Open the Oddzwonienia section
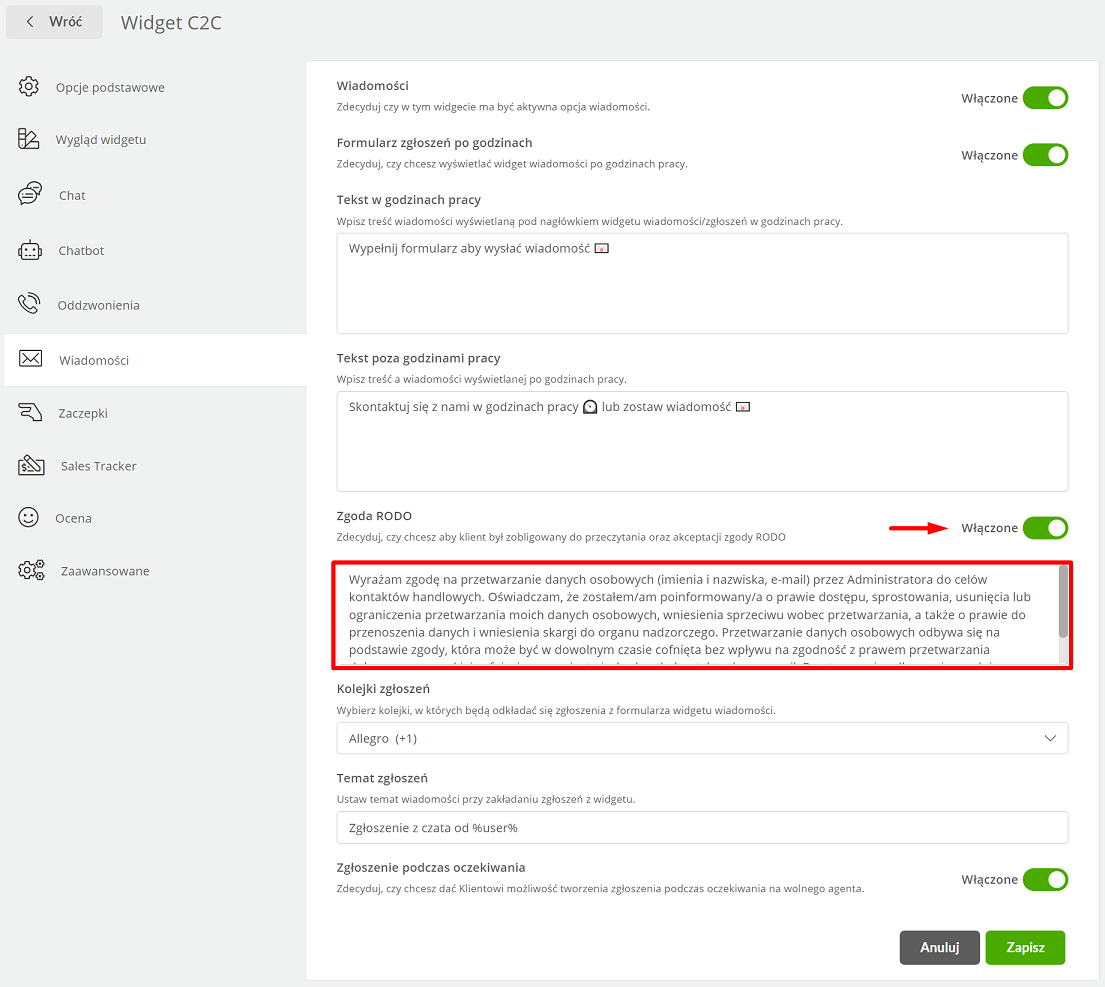The width and height of the screenshot is (1105, 987). tap(99, 305)
